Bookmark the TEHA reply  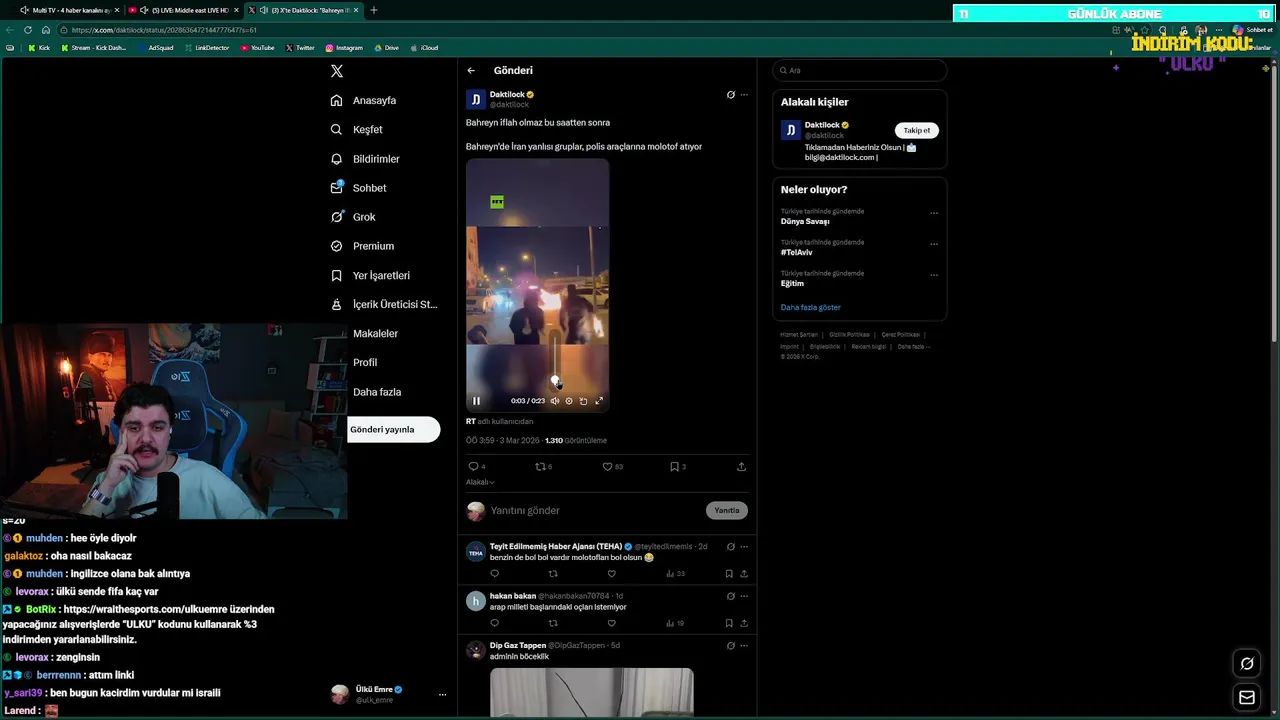[729, 574]
